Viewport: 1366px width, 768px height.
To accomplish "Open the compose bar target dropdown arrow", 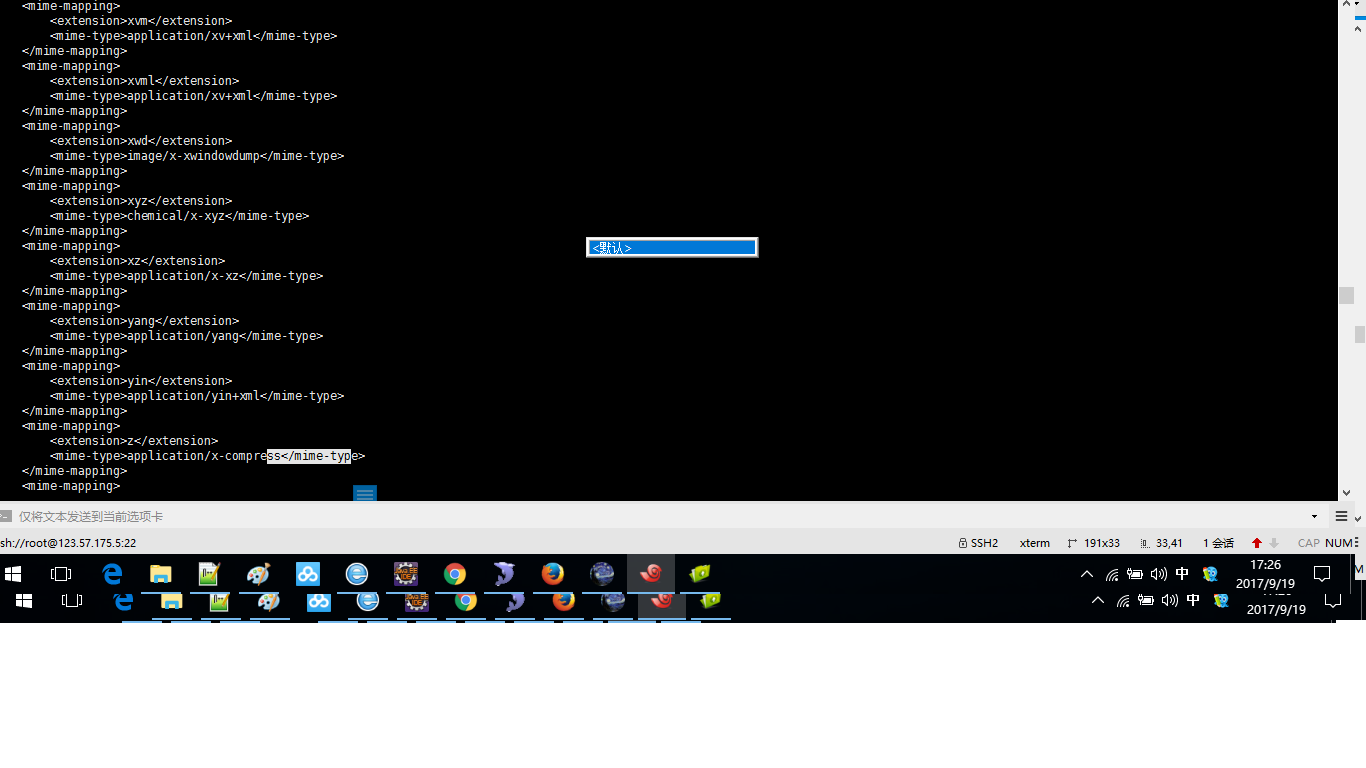I will (x=1314, y=516).
